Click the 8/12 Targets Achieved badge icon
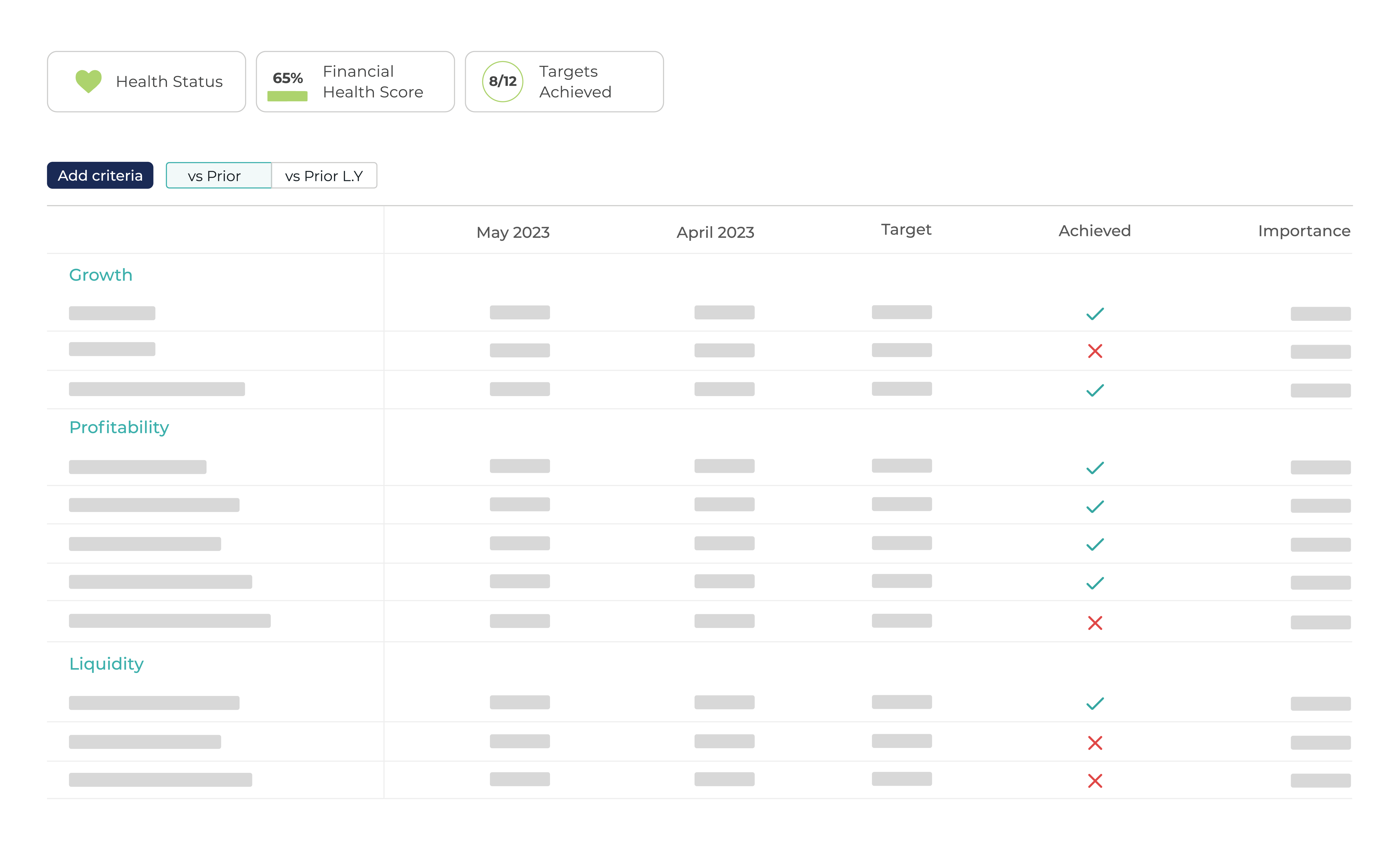 (x=502, y=81)
